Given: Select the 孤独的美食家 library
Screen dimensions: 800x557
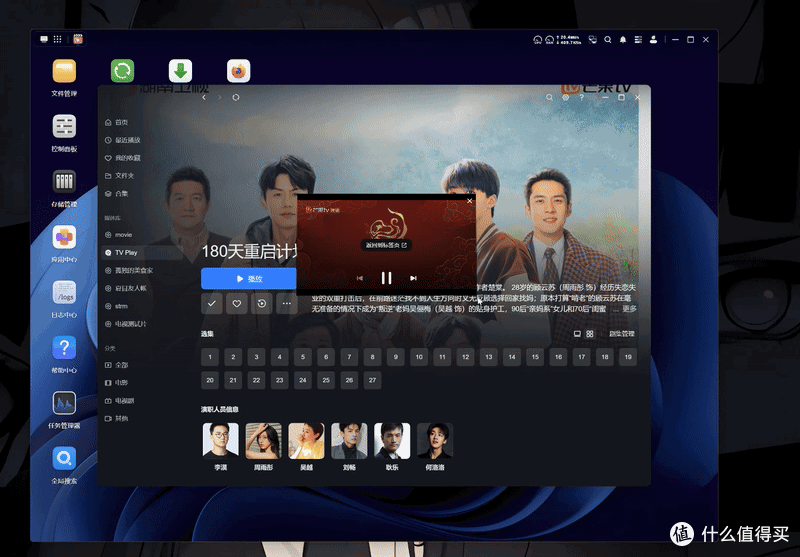Looking at the screenshot, I should 129,270.
